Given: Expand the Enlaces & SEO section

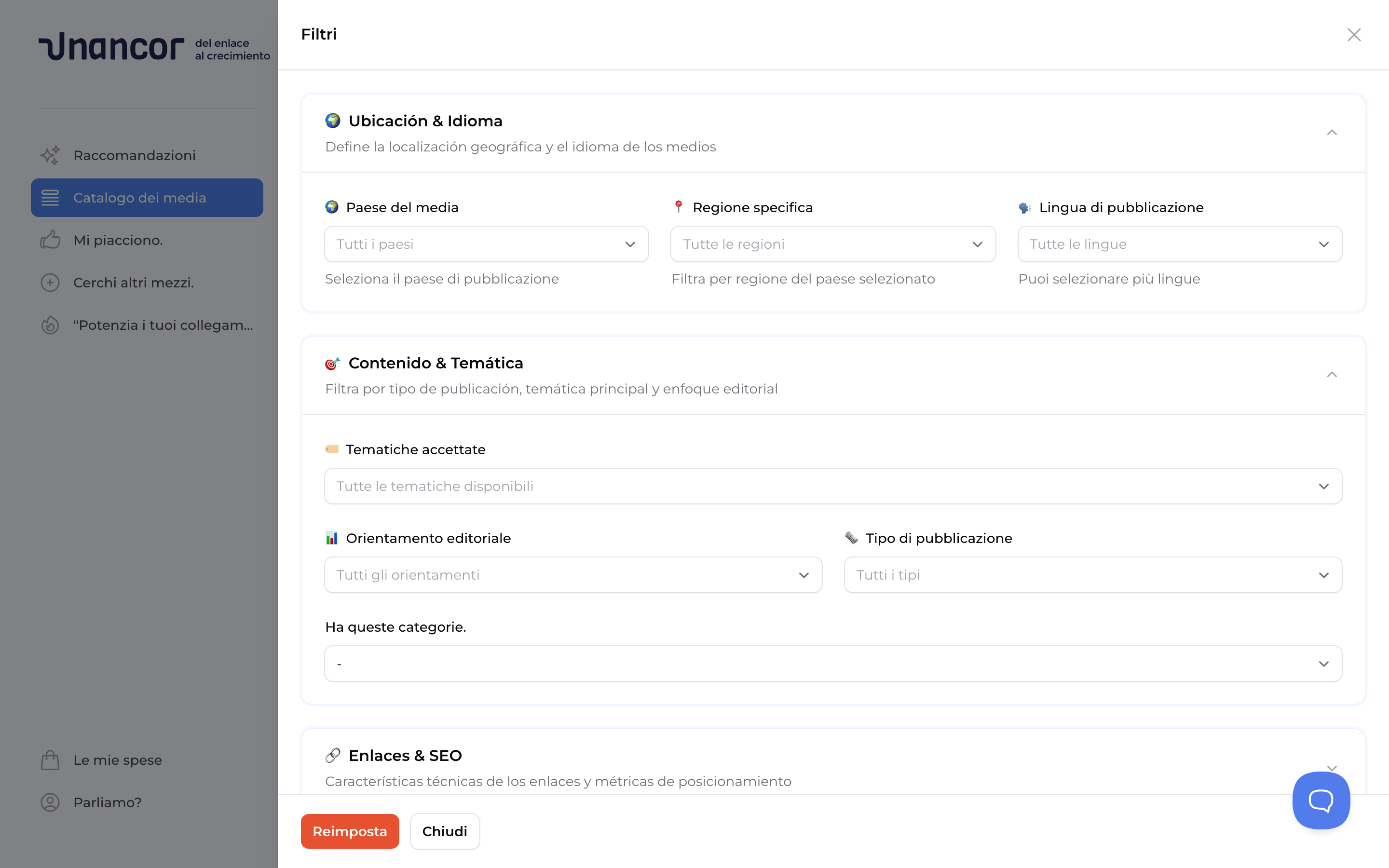Looking at the screenshot, I should click(1332, 768).
